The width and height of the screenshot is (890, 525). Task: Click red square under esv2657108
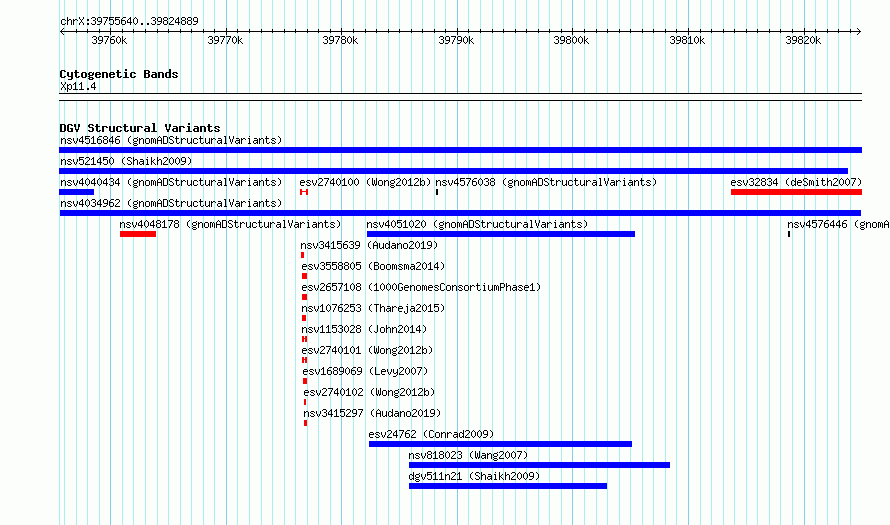[304, 297]
